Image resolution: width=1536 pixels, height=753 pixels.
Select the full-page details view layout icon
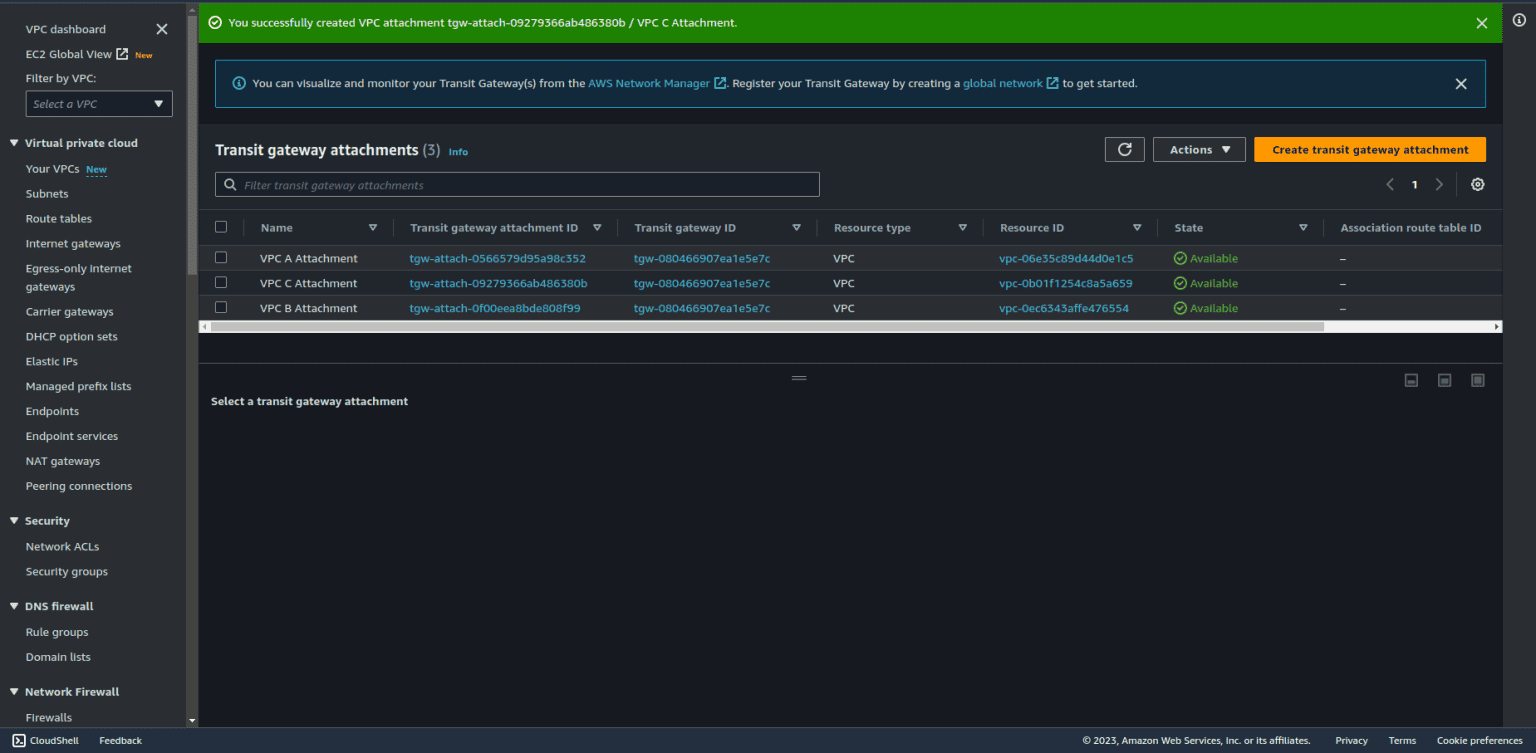click(1478, 380)
